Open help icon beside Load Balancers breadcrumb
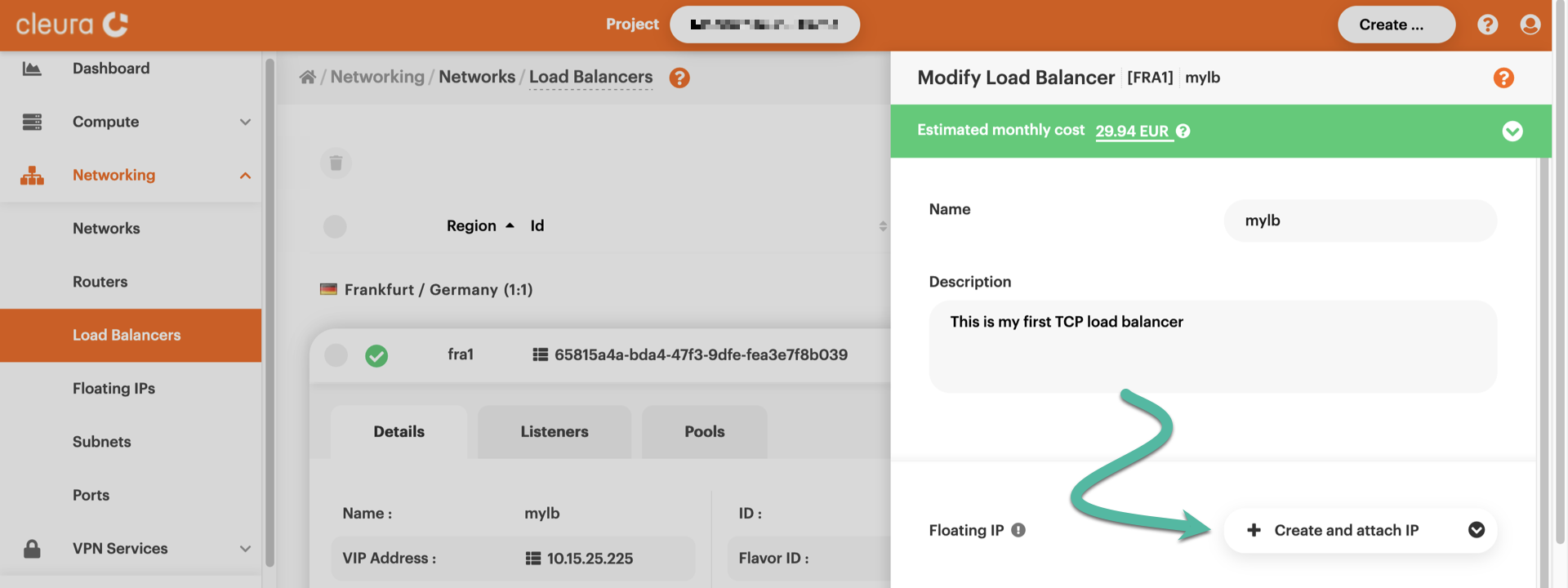This screenshot has width=1568, height=588. click(679, 78)
